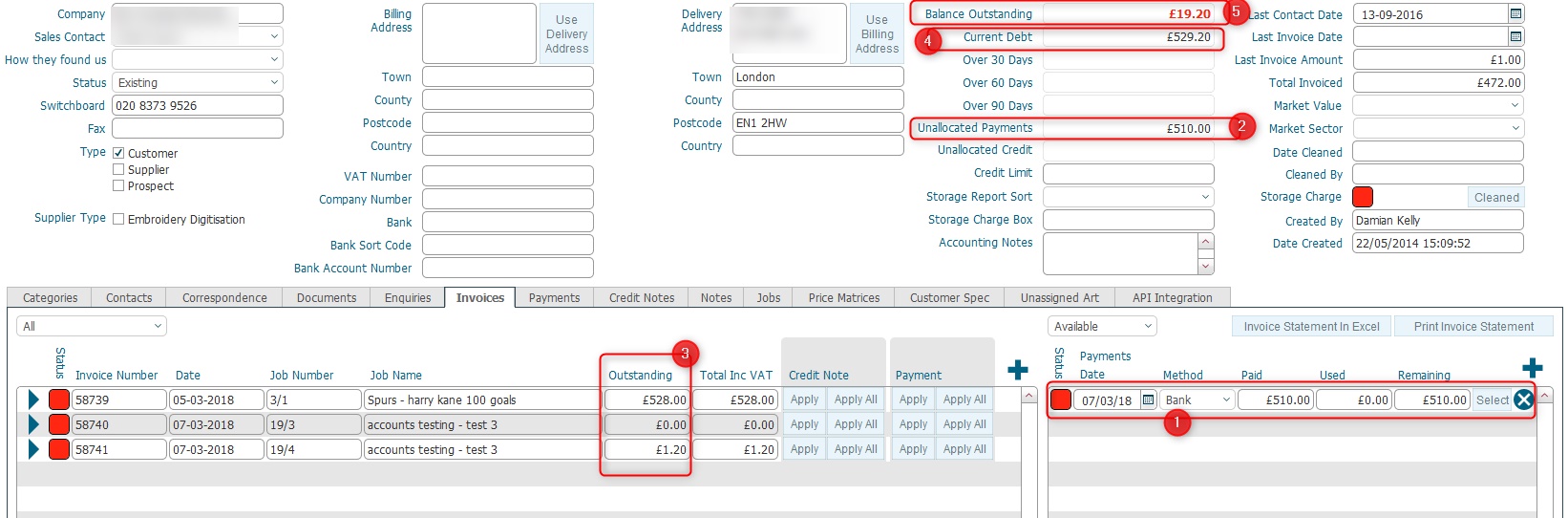
Task: Tick the Supplier type checkbox
Action: pyautogui.click(x=118, y=169)
